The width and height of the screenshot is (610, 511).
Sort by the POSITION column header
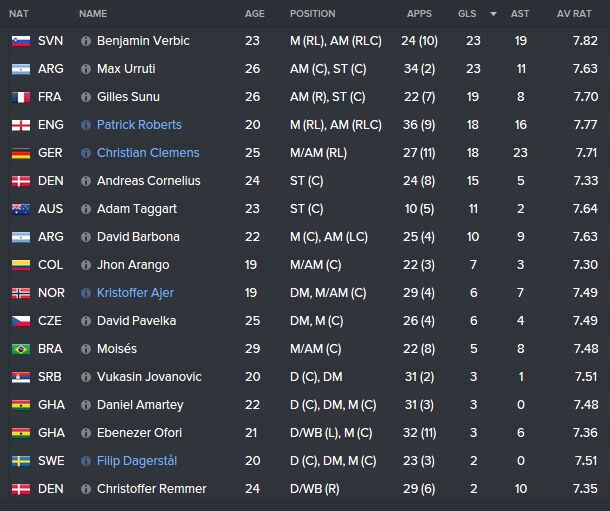[312, 14]
